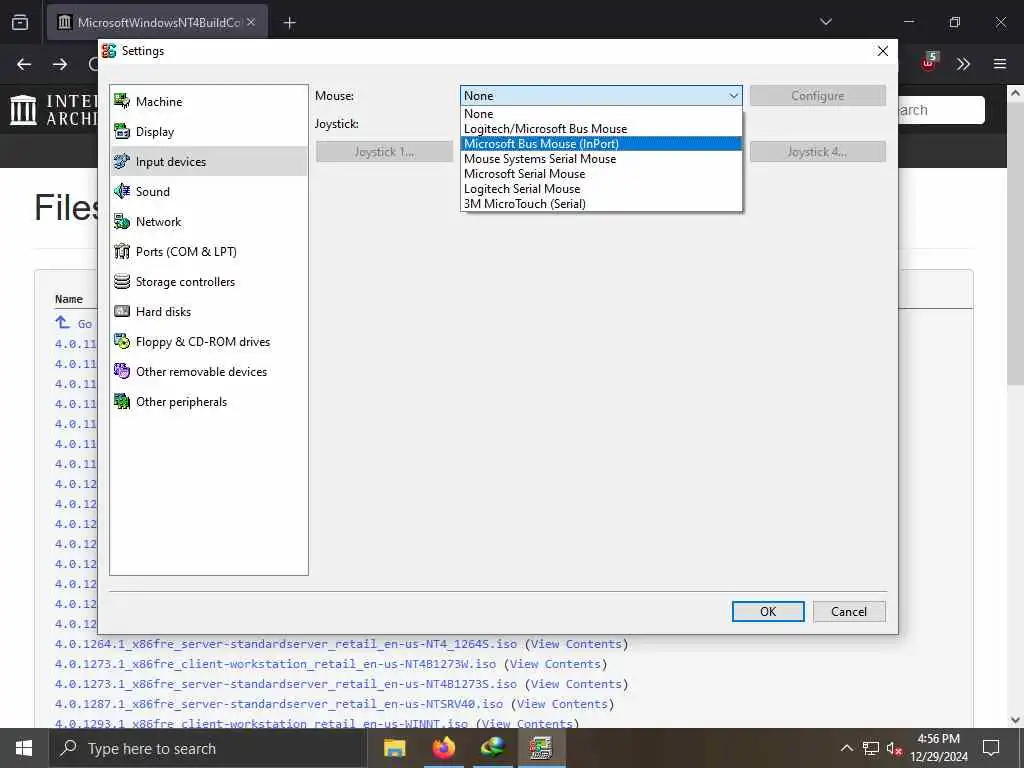Image resolution: width=1024 pixels, height=768 pixels.
Task: Click the Joystick 1... button
Action: click(x=384, y=152)
